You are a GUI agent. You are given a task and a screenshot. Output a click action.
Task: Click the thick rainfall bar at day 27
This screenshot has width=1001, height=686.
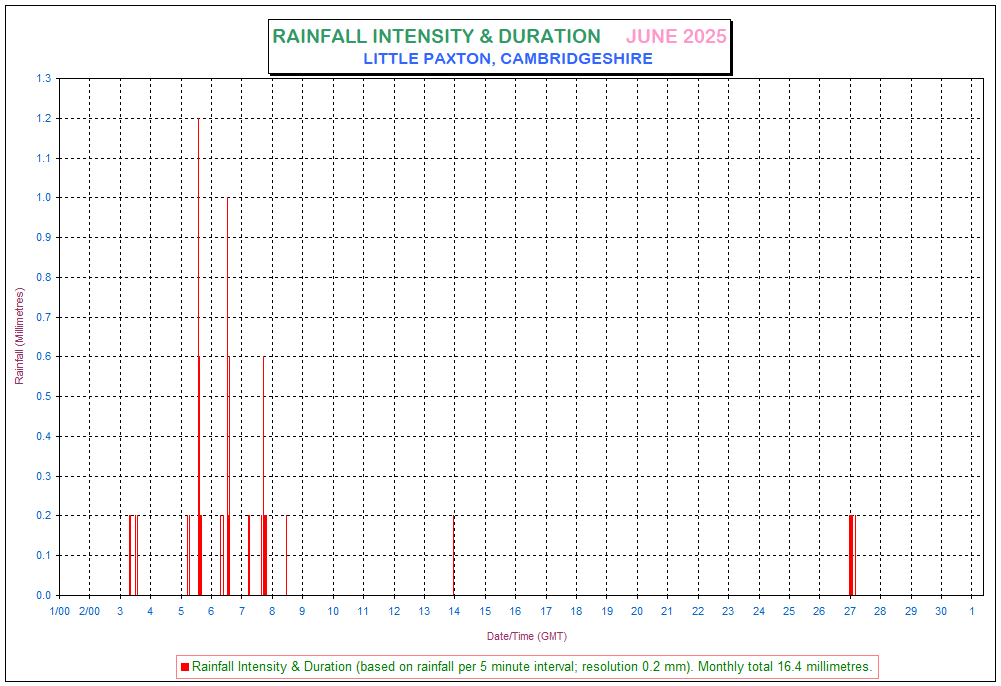pos(851,555)
